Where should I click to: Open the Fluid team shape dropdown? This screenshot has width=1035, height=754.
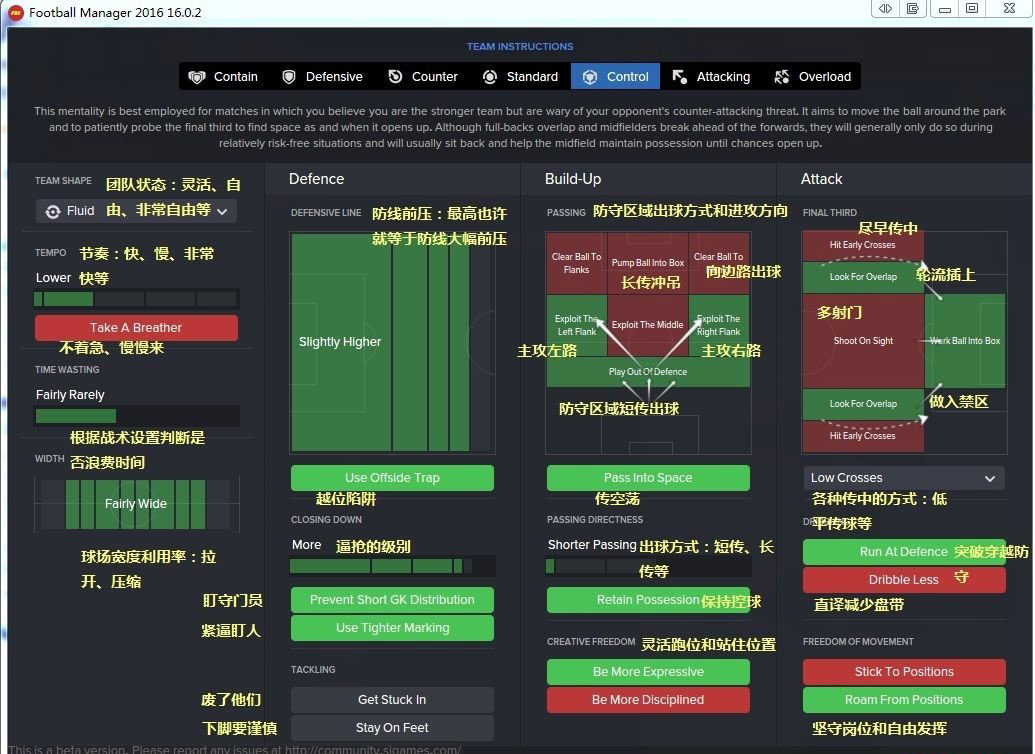(136, 211)
